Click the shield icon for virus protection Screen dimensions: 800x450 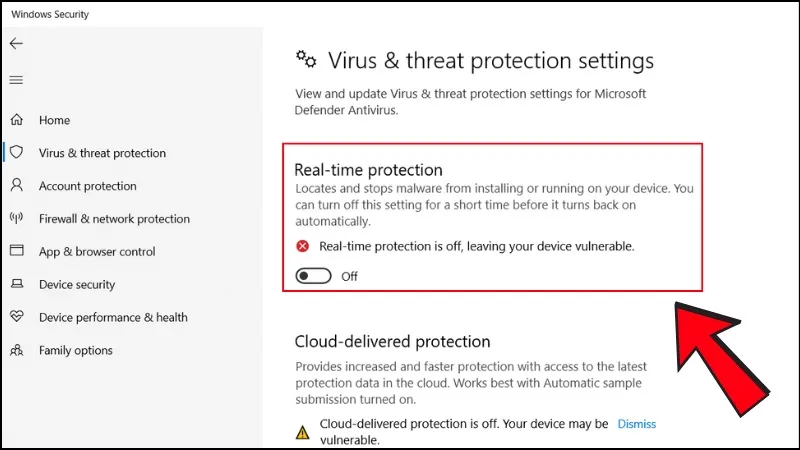point(16,153)
